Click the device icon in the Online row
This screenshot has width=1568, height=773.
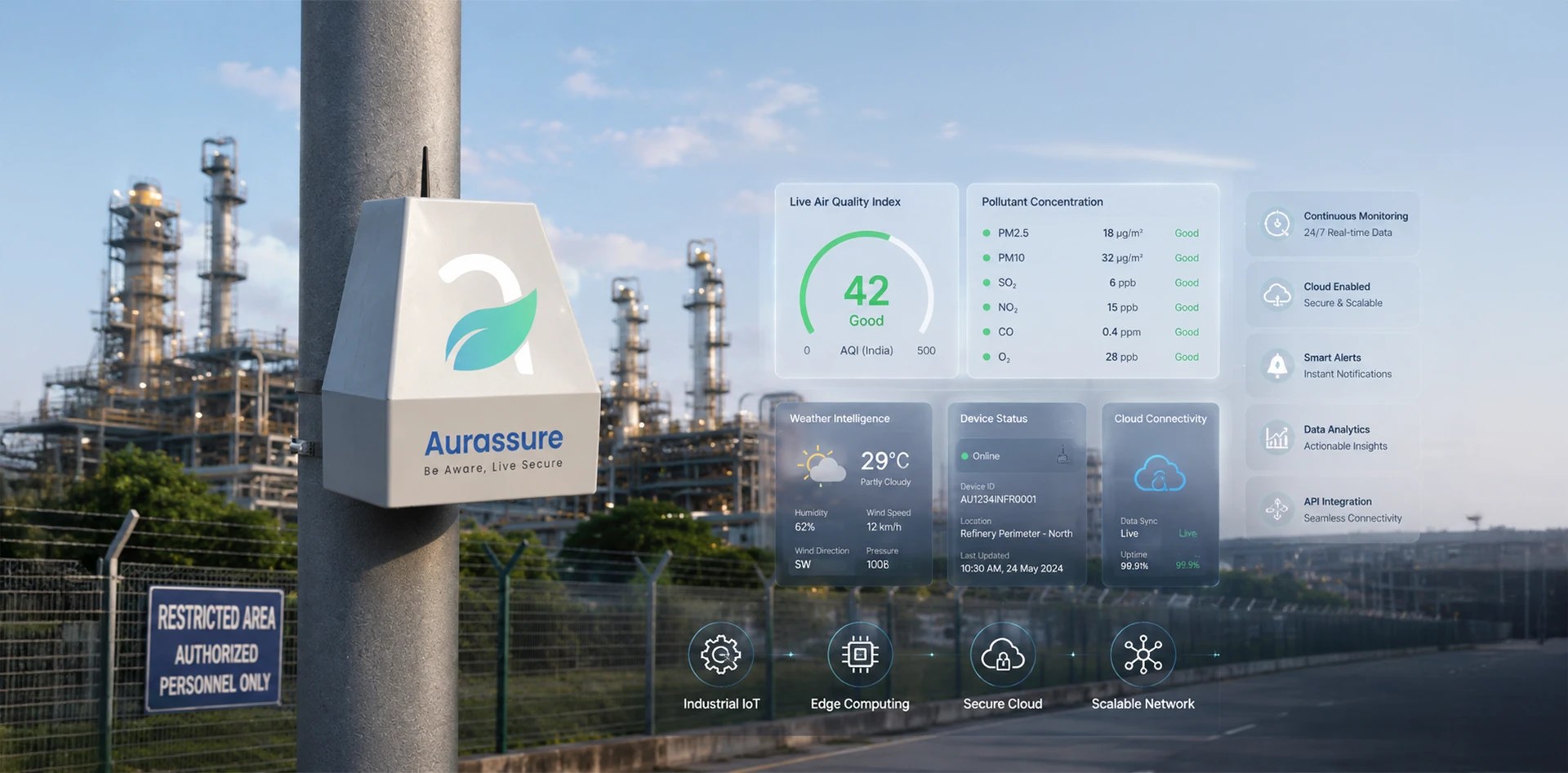click(x=1062, y=455)
